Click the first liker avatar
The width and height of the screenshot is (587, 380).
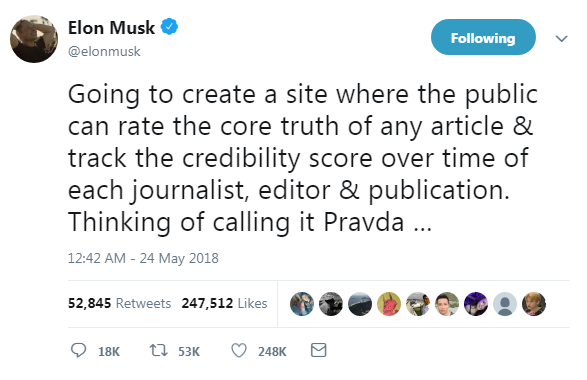pos(302,304)
